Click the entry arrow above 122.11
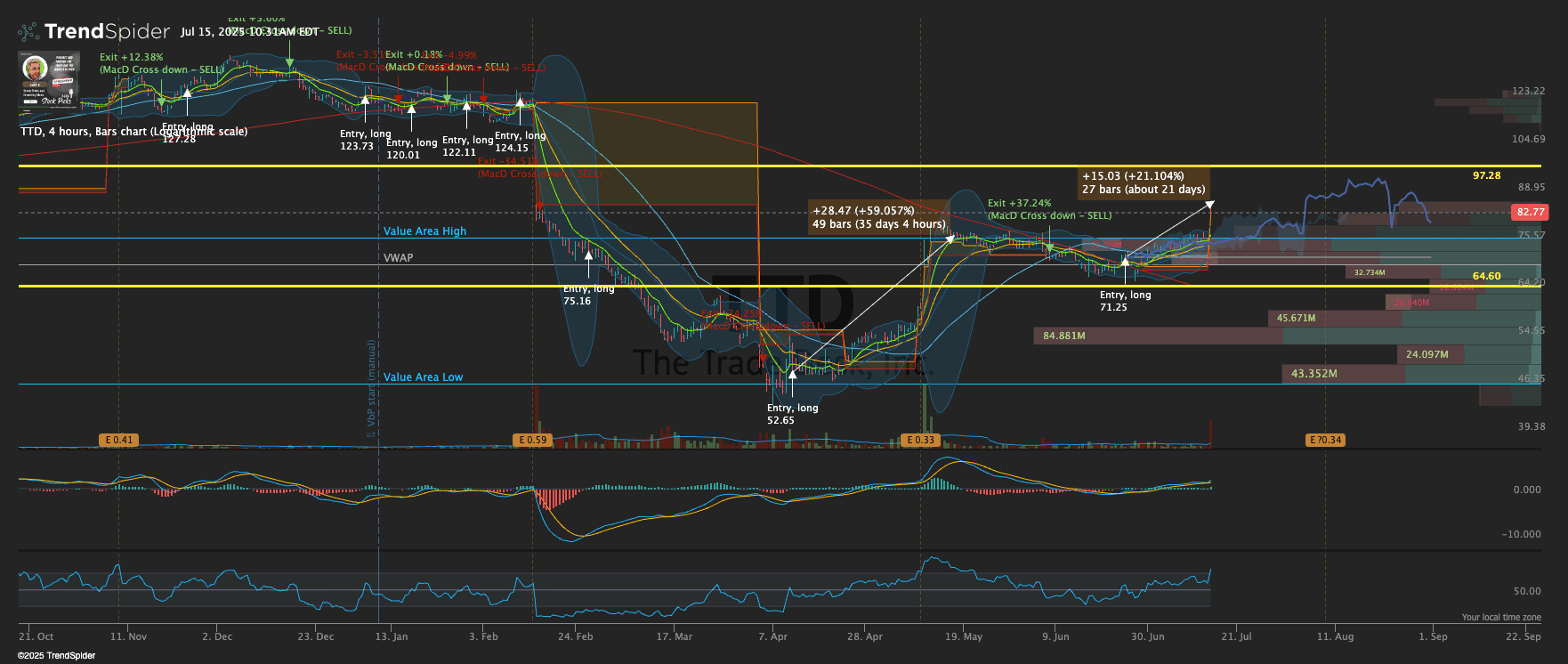 coord(466,106)
